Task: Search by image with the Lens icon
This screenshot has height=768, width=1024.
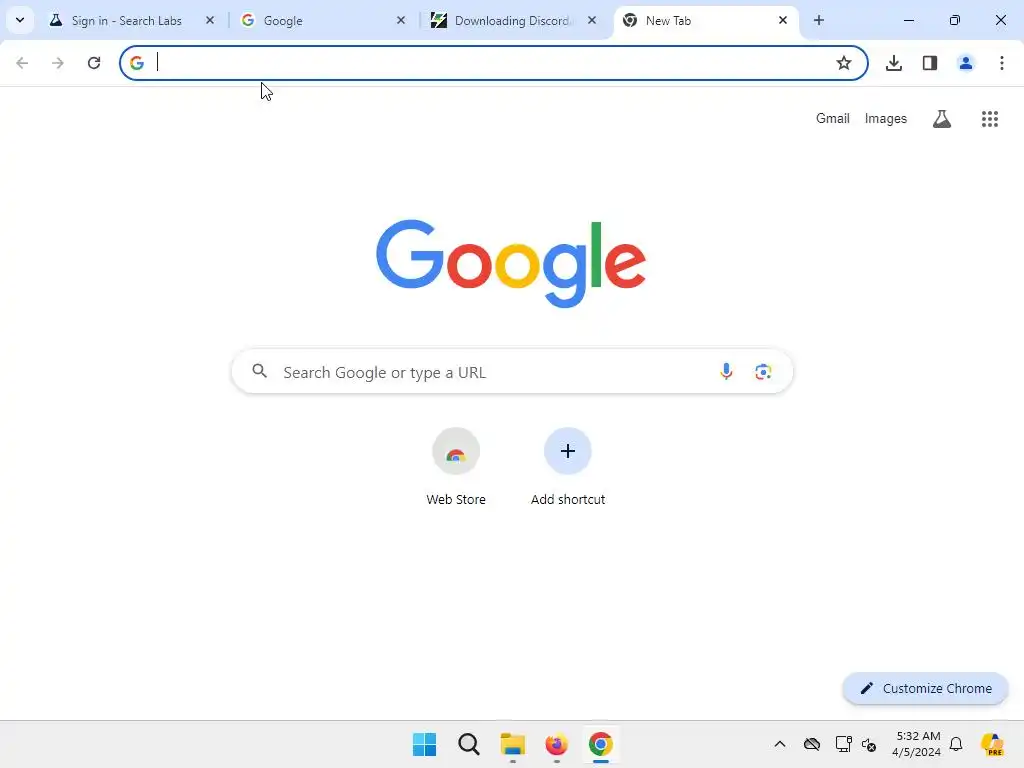Action: click(763, 372)
